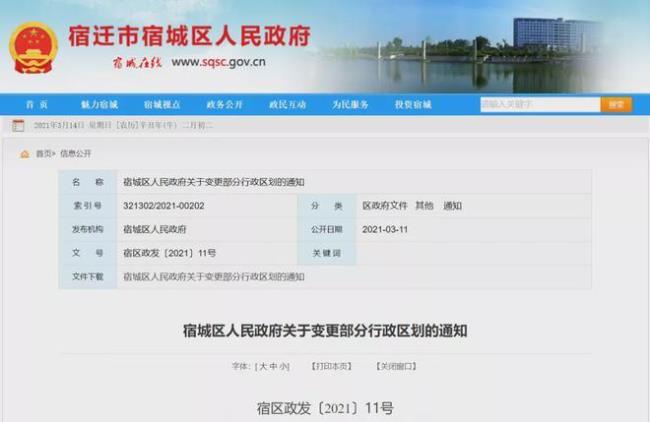This screenshot has width=650, height=422.
Task: Open the 魅力宿城 menu item
Action: tap(99, 104)
